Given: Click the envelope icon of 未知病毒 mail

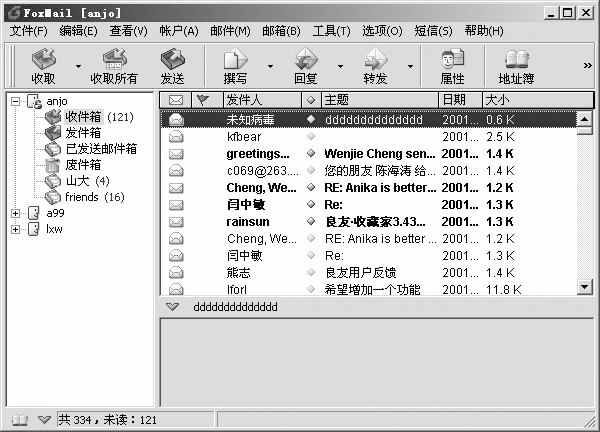Looking at the screenshot, I should (x=176, y=119).
